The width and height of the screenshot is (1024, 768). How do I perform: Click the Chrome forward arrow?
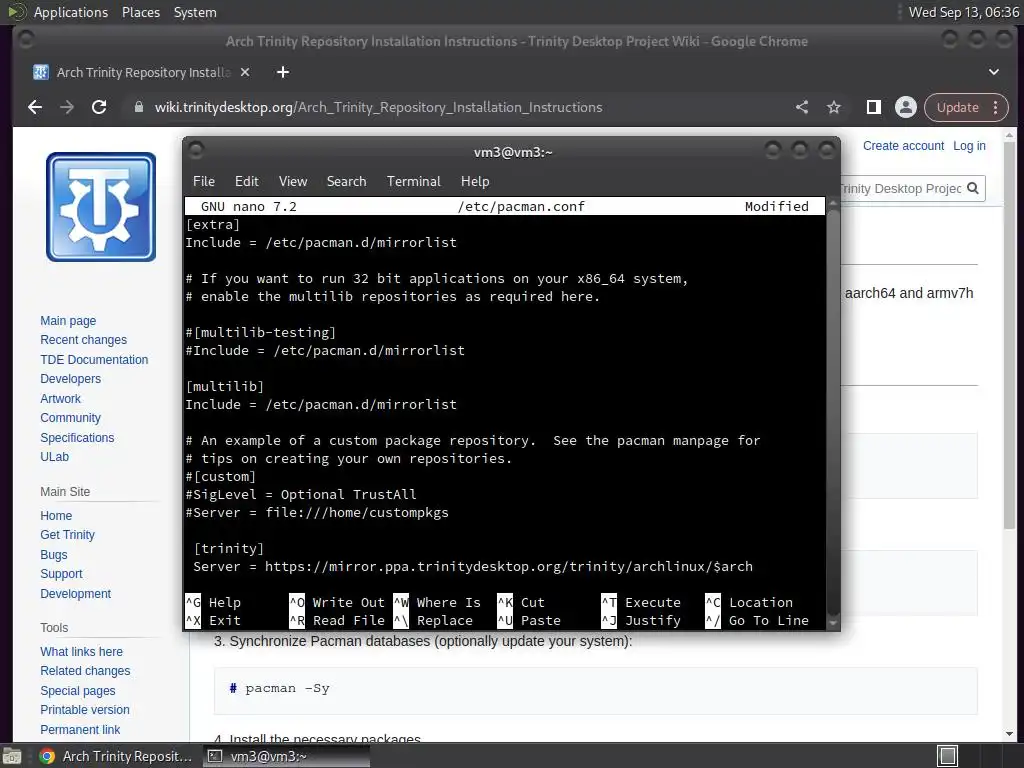pos(67,107)
